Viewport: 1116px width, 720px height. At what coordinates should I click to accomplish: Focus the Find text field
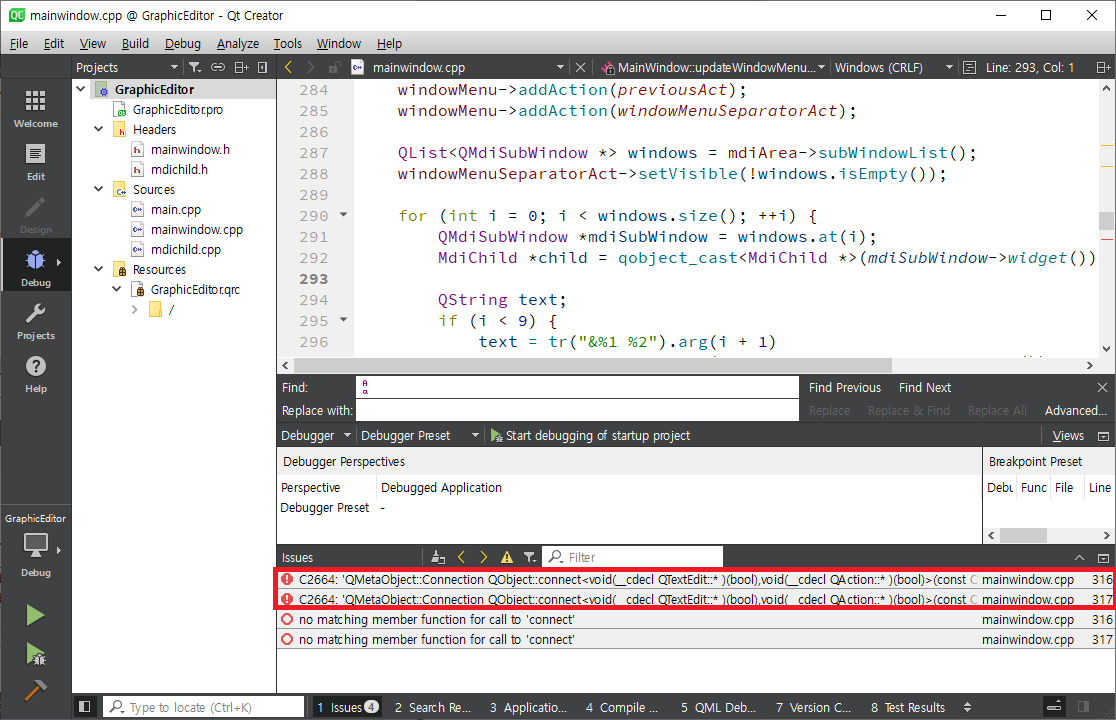(577, 387)
